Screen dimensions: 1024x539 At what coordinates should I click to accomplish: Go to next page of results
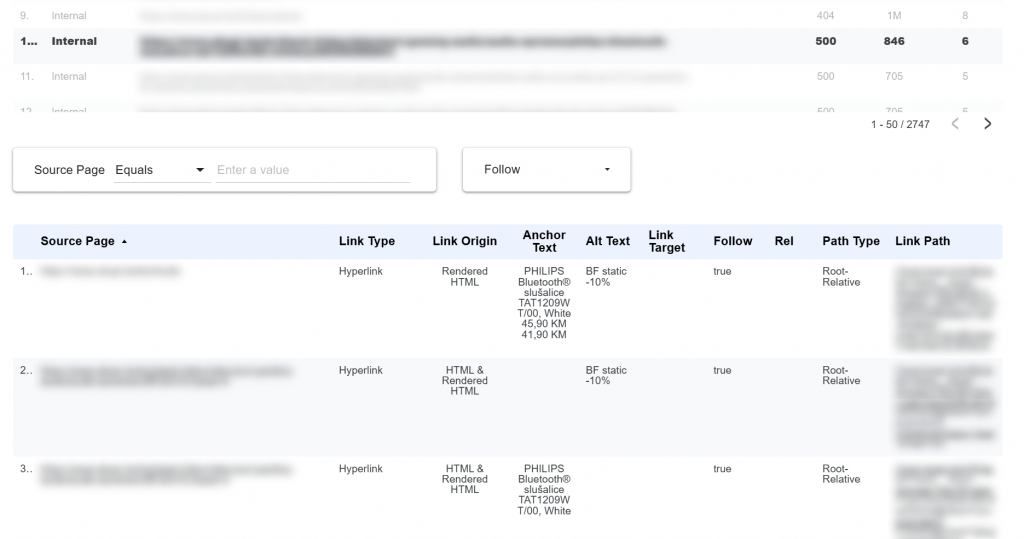tap(988, 124)
